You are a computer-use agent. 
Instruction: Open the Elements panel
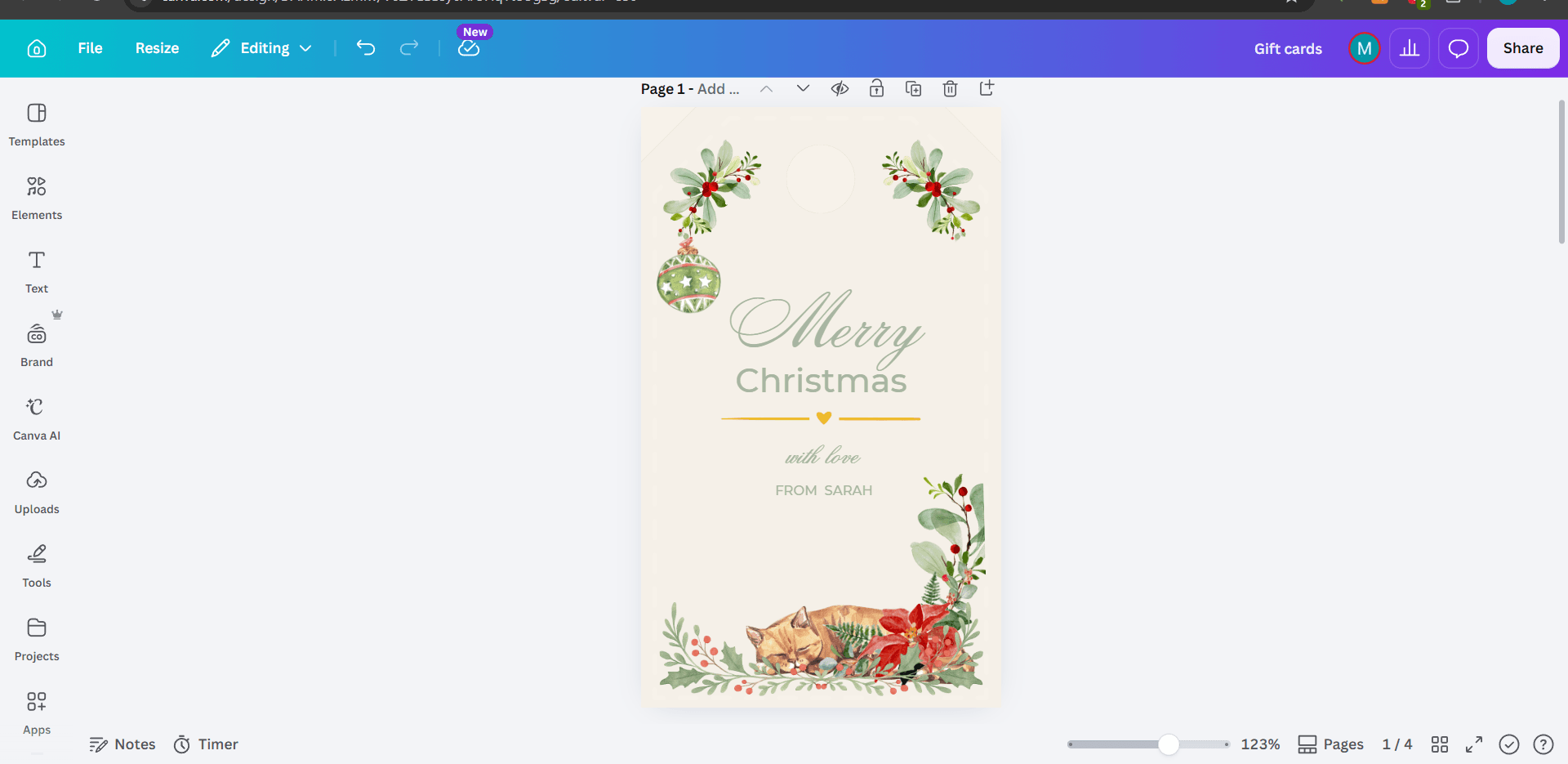click(x=37, y=198)
